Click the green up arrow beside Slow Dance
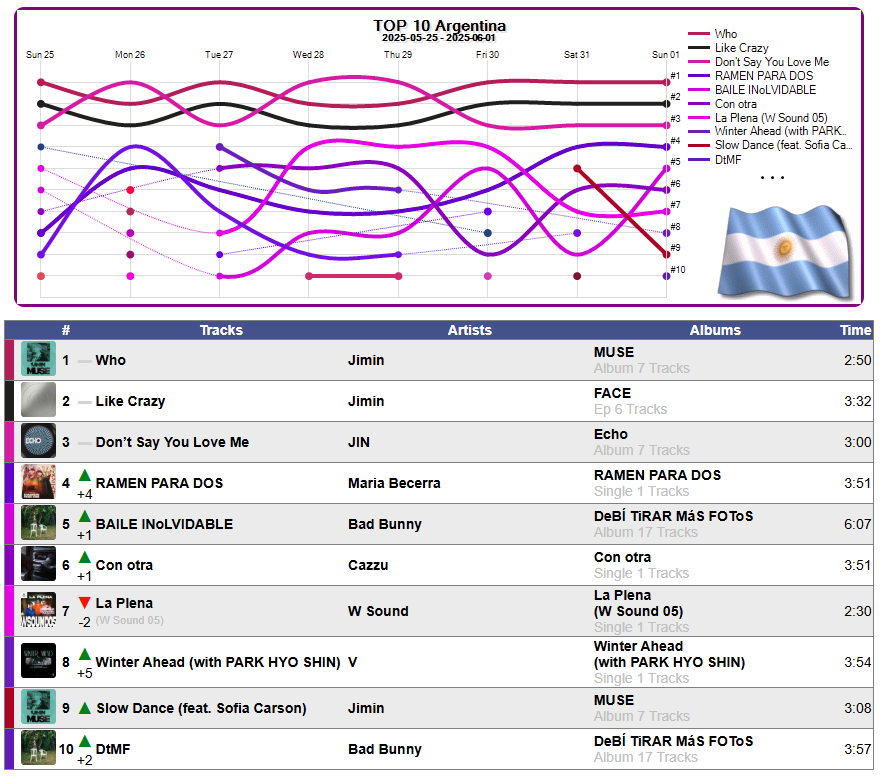The image size is (884, 777). (x=85, y=708)
